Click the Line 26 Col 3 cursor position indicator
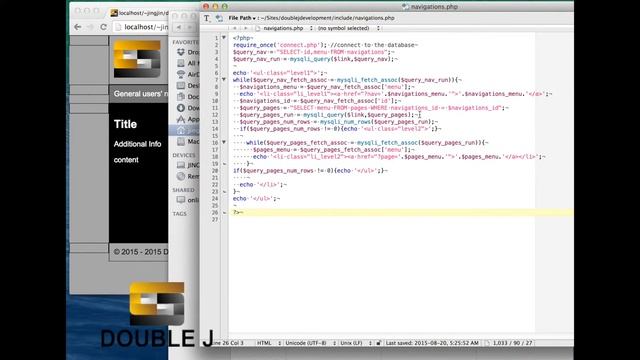 coord(228,343)
